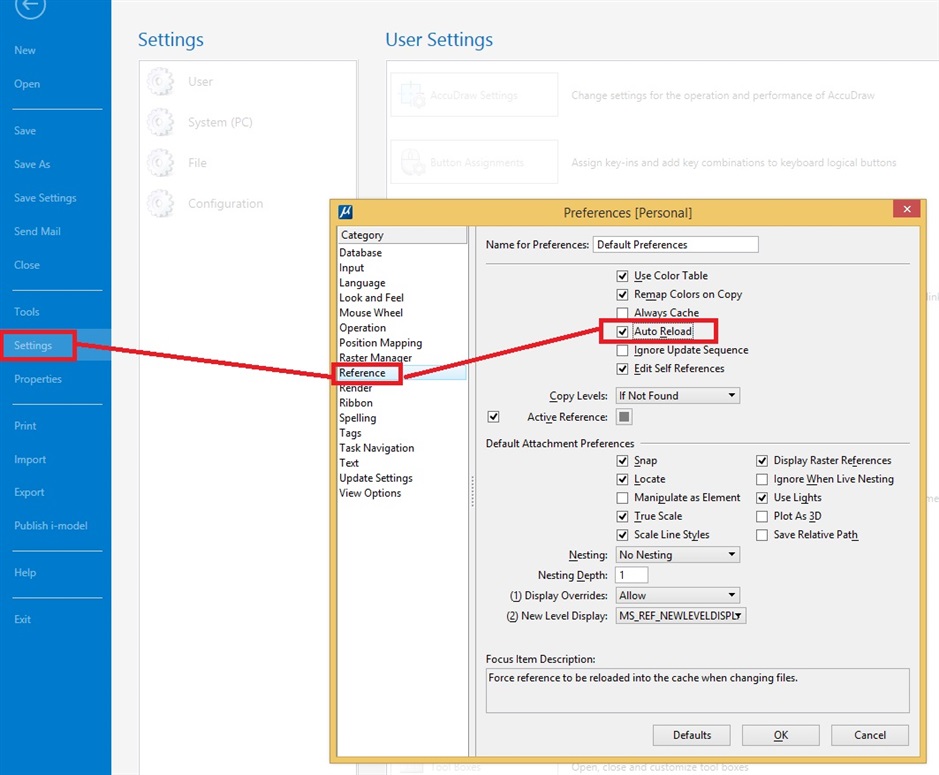Image resolution: width=939 pixels, height=775 pixels.
Task: Enable Plot As 3D checkbox
Action: 762,516
